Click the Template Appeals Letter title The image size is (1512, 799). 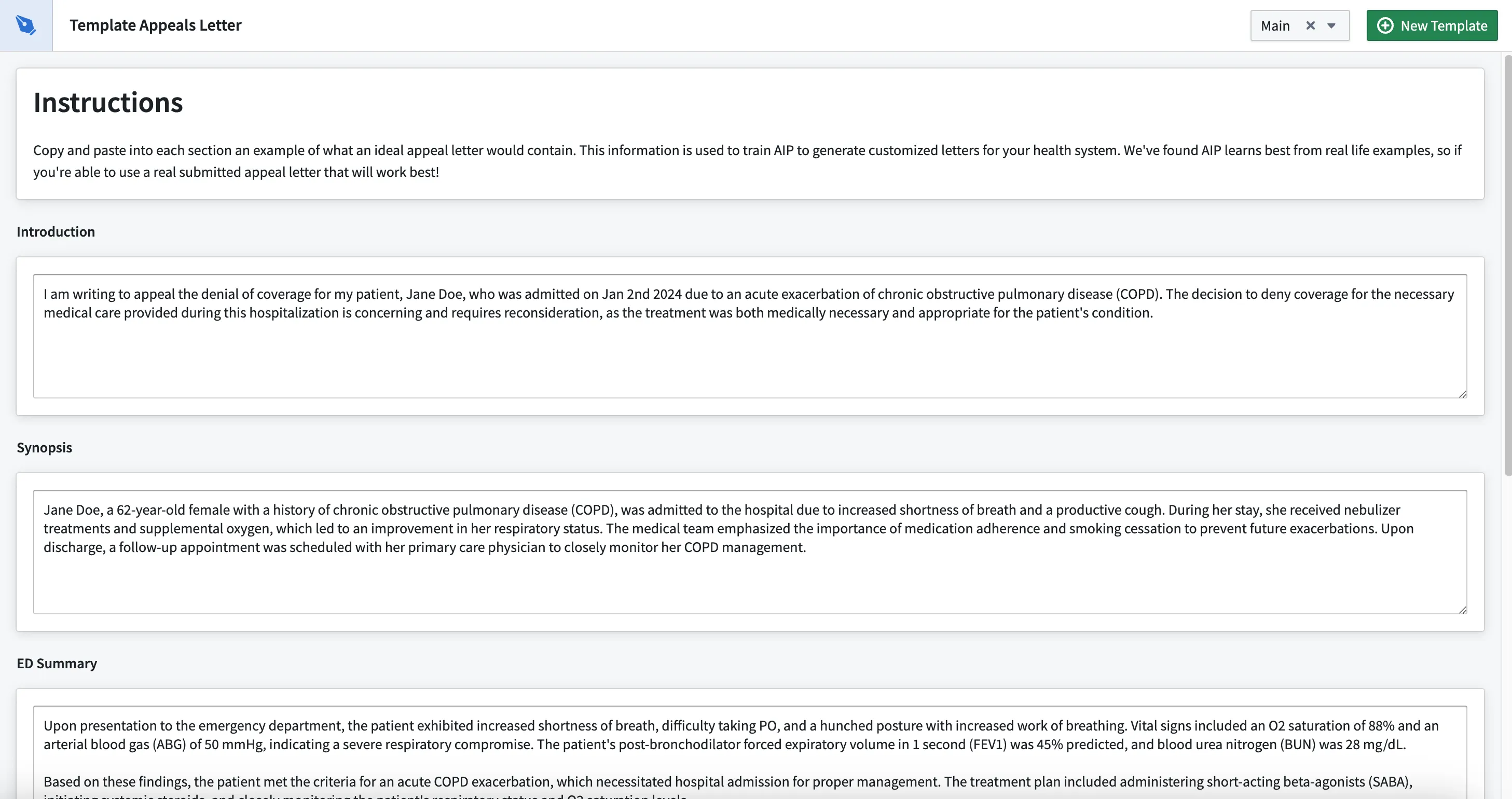(x=156, y=25)
